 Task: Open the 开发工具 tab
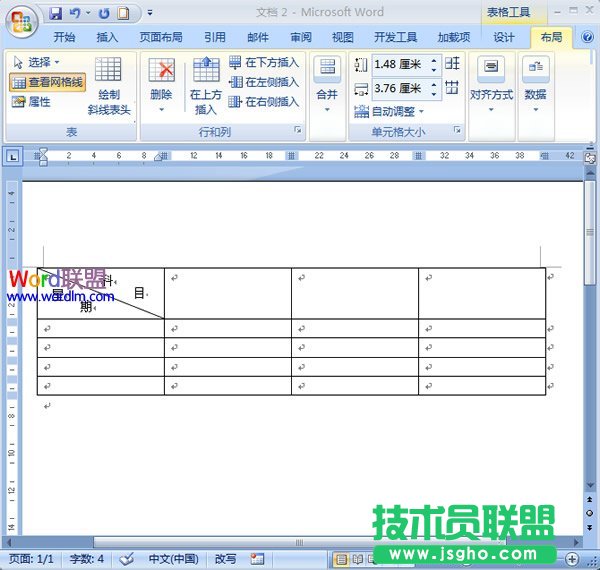click(x=395, y=37)
